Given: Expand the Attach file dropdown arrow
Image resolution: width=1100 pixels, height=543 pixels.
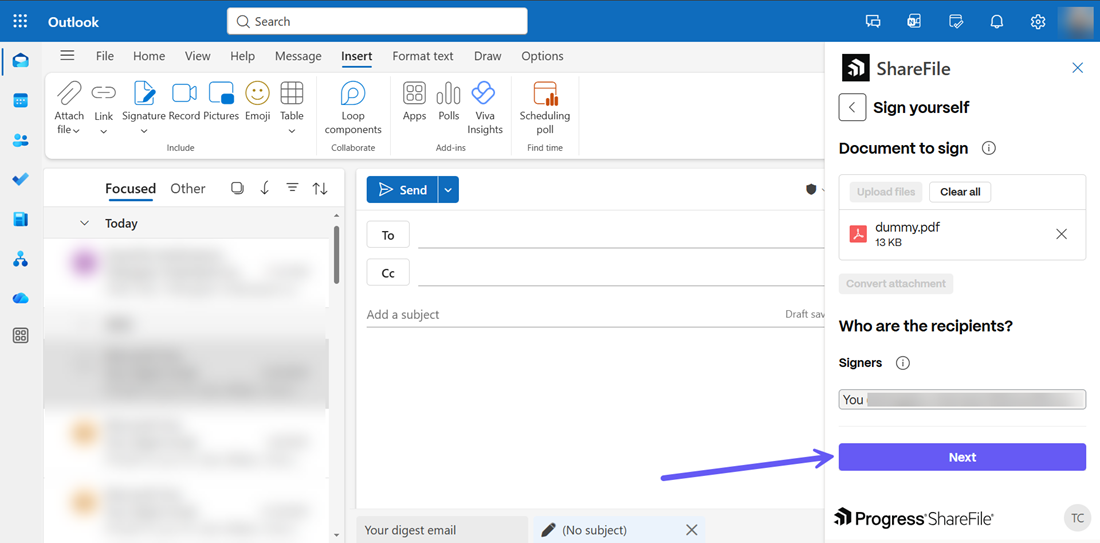Looking at the screenshot, I should [x=76, y=130].
